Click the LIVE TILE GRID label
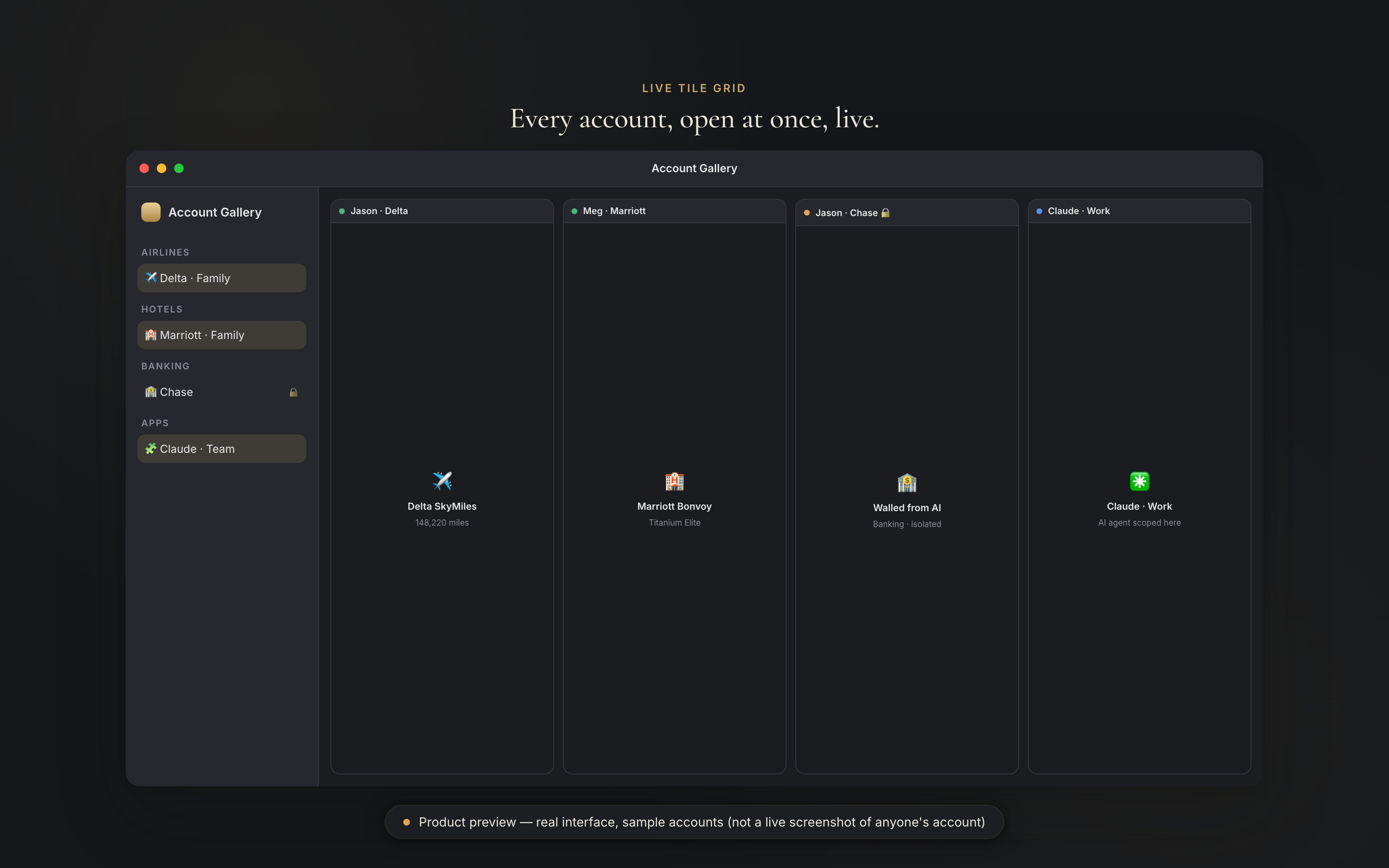The height and width of the screenshot is (868, 1389). (x=694, y=88)
